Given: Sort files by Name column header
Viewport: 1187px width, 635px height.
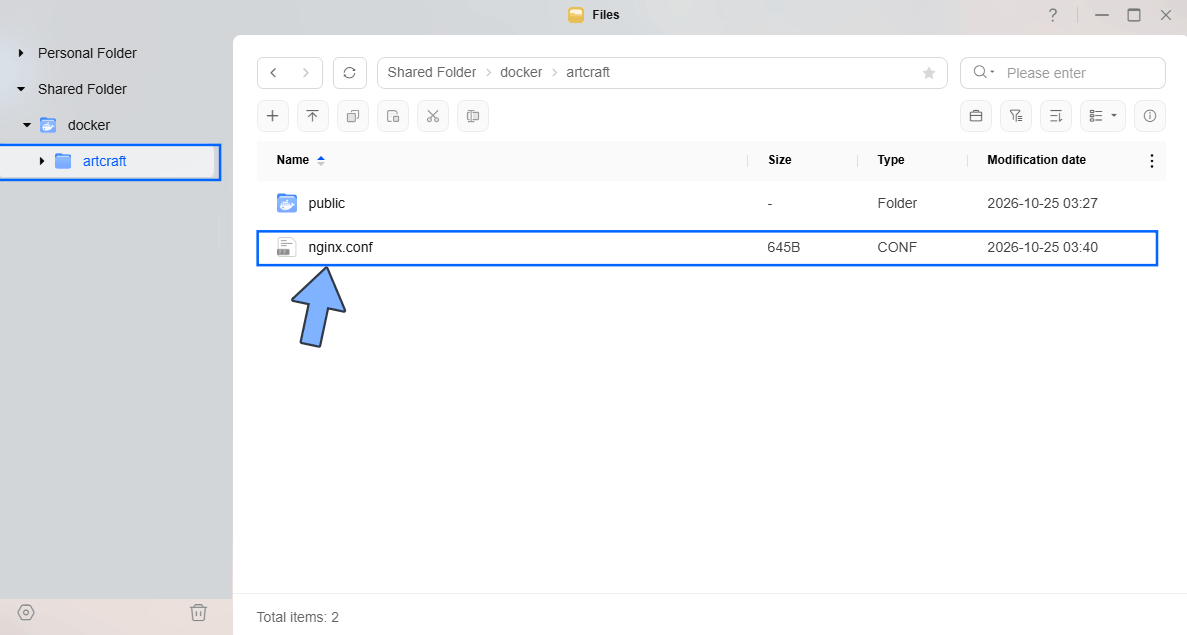Looking at the screenshot, I should [x=293, y=160].
